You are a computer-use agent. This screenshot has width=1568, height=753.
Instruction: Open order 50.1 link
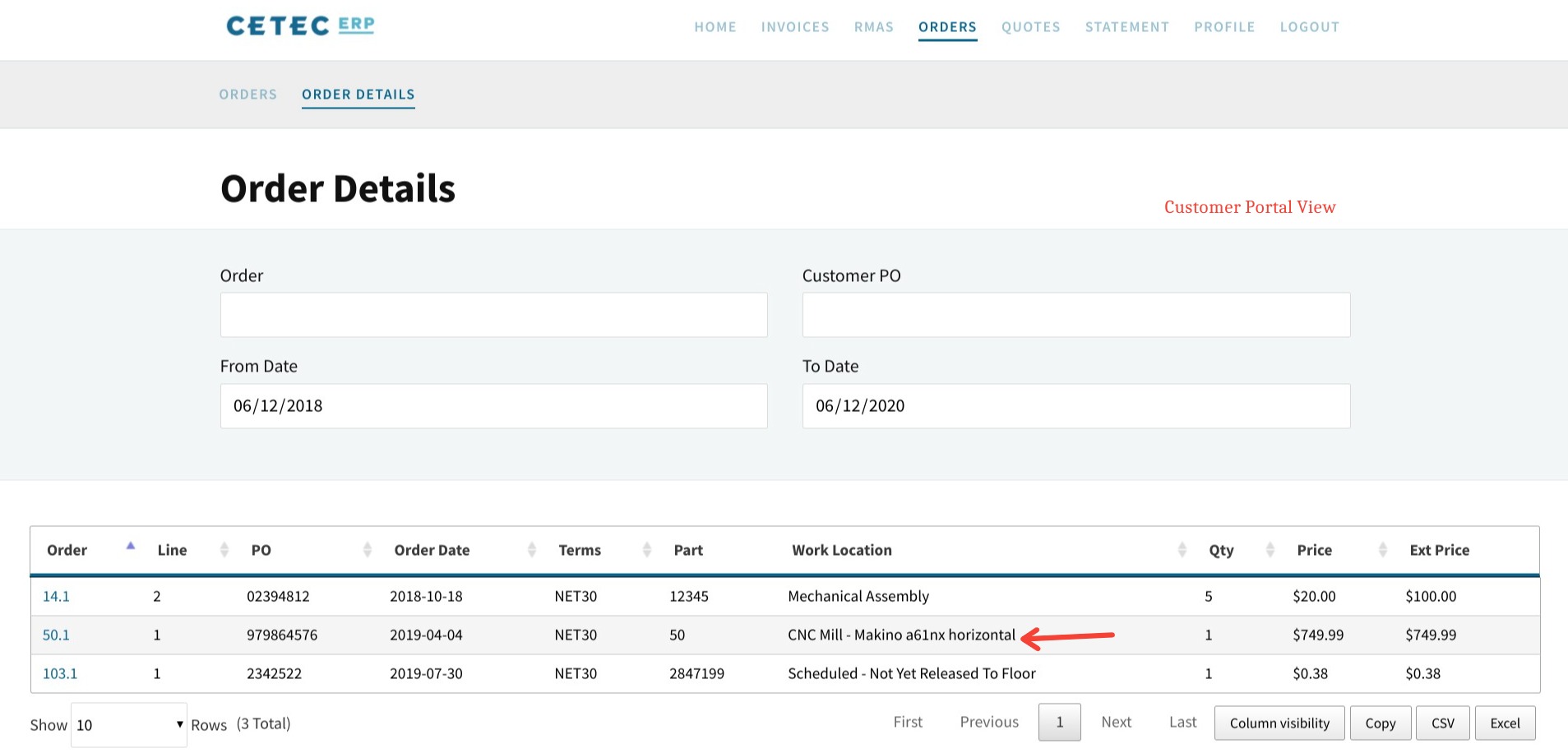56,635
